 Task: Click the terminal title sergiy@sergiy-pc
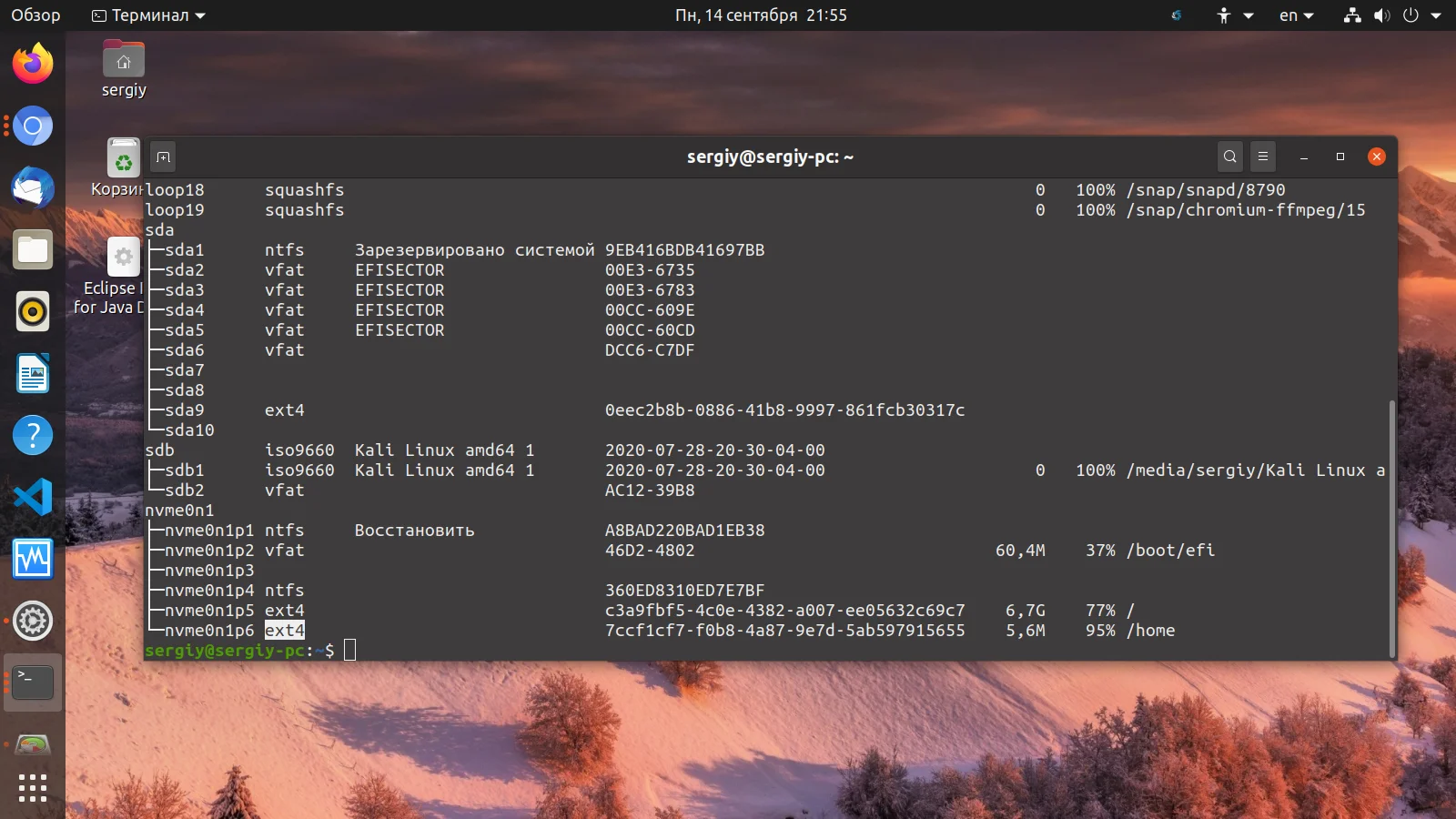tap(771, 157)
